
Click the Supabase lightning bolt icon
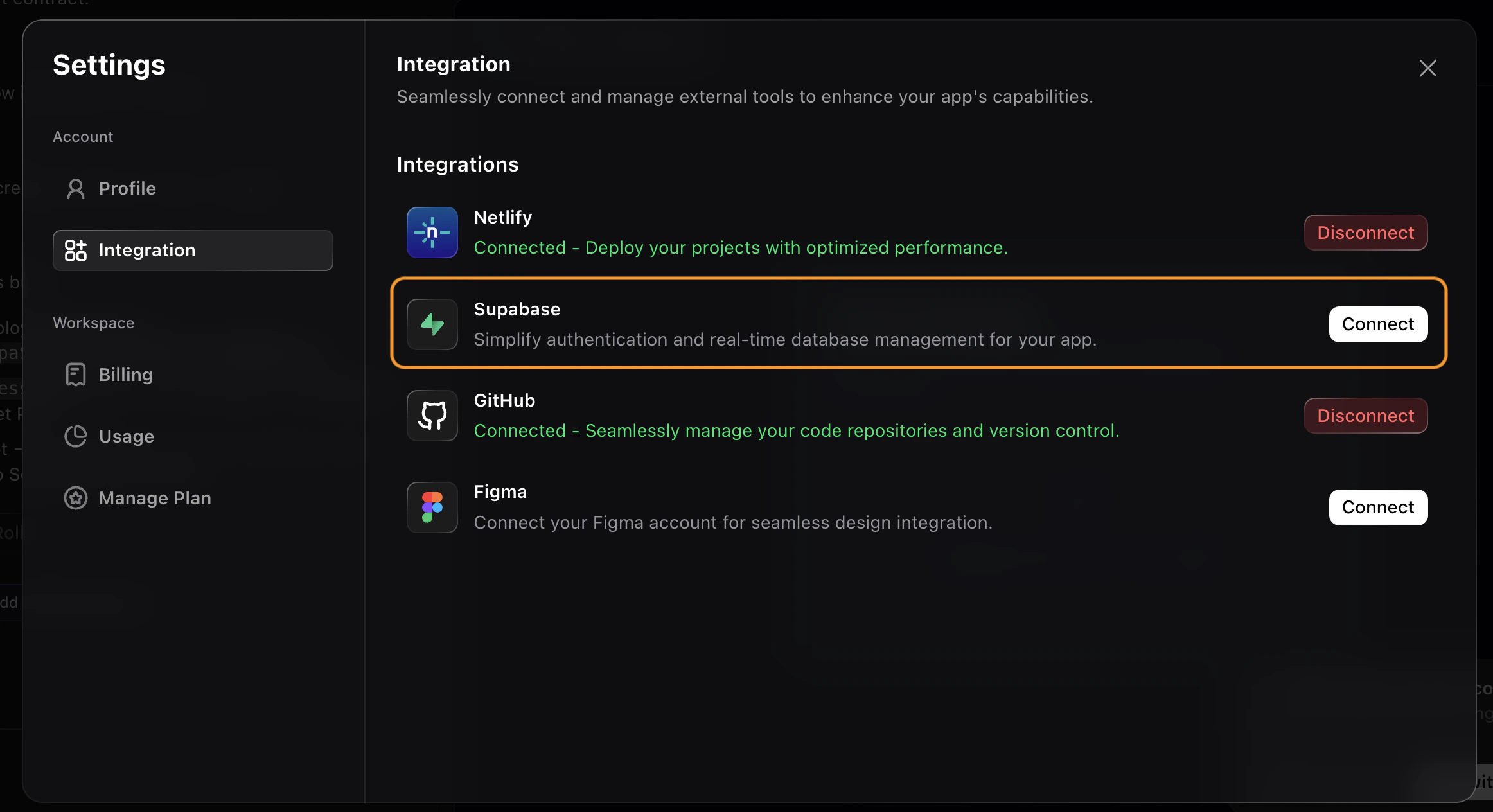point(432,324)
